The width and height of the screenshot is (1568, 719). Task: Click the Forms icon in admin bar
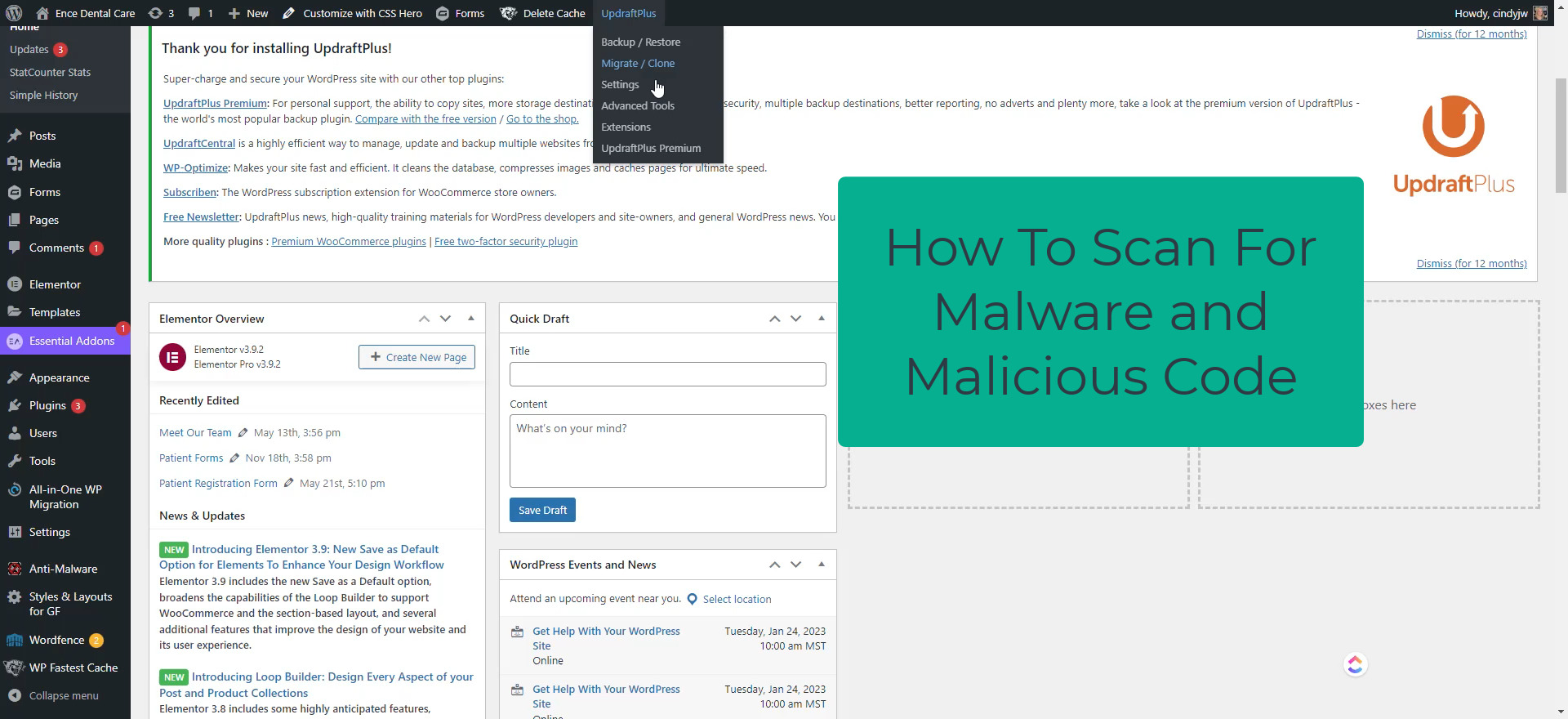(442, 13)
